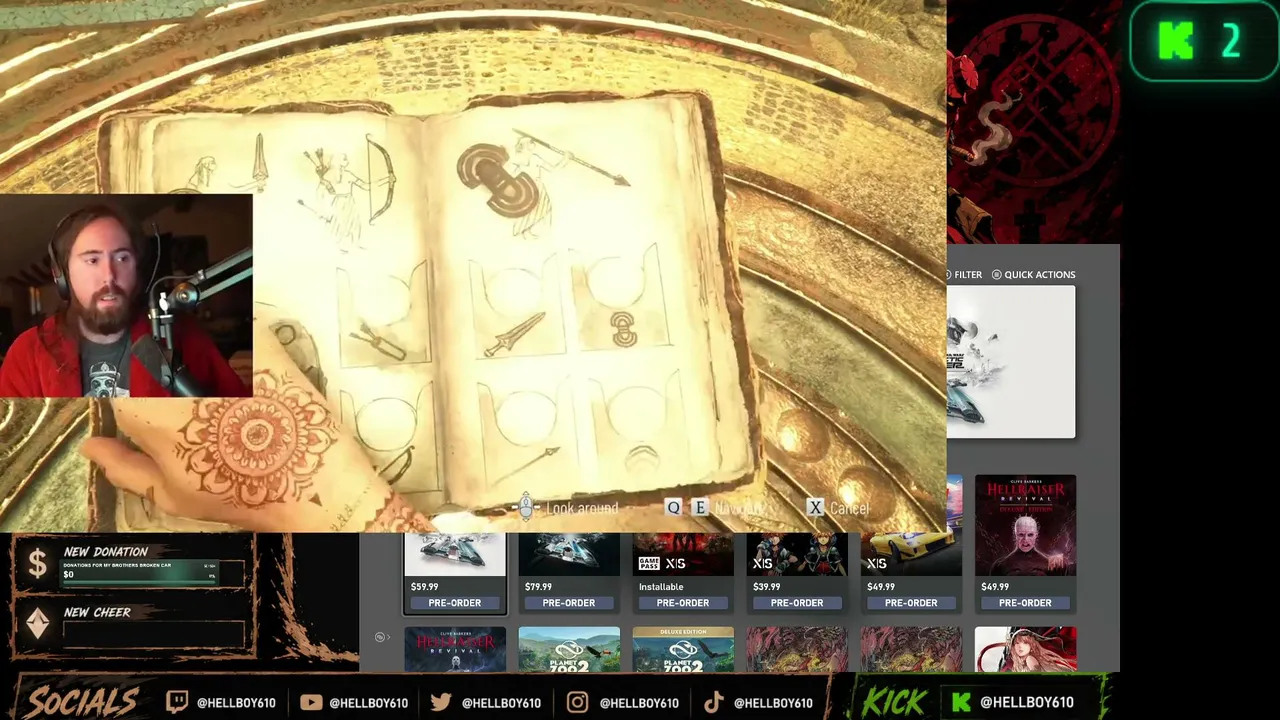The height and width of the screenshot is (720, 1280).
Task: Click the streamer webcam overlay
Action: tap(126, 296)
